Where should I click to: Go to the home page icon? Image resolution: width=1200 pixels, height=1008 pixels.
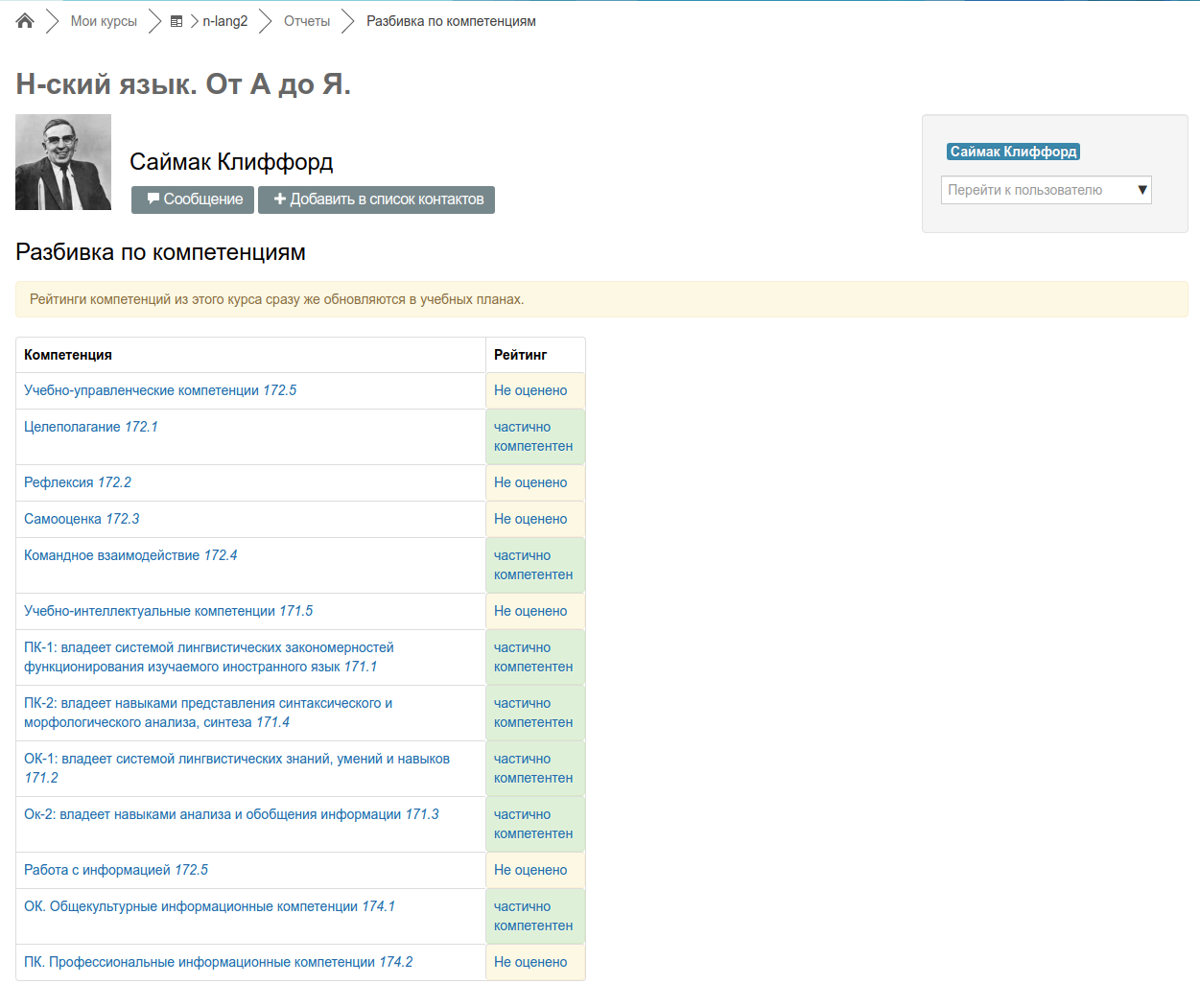click(x=25, y=21)
